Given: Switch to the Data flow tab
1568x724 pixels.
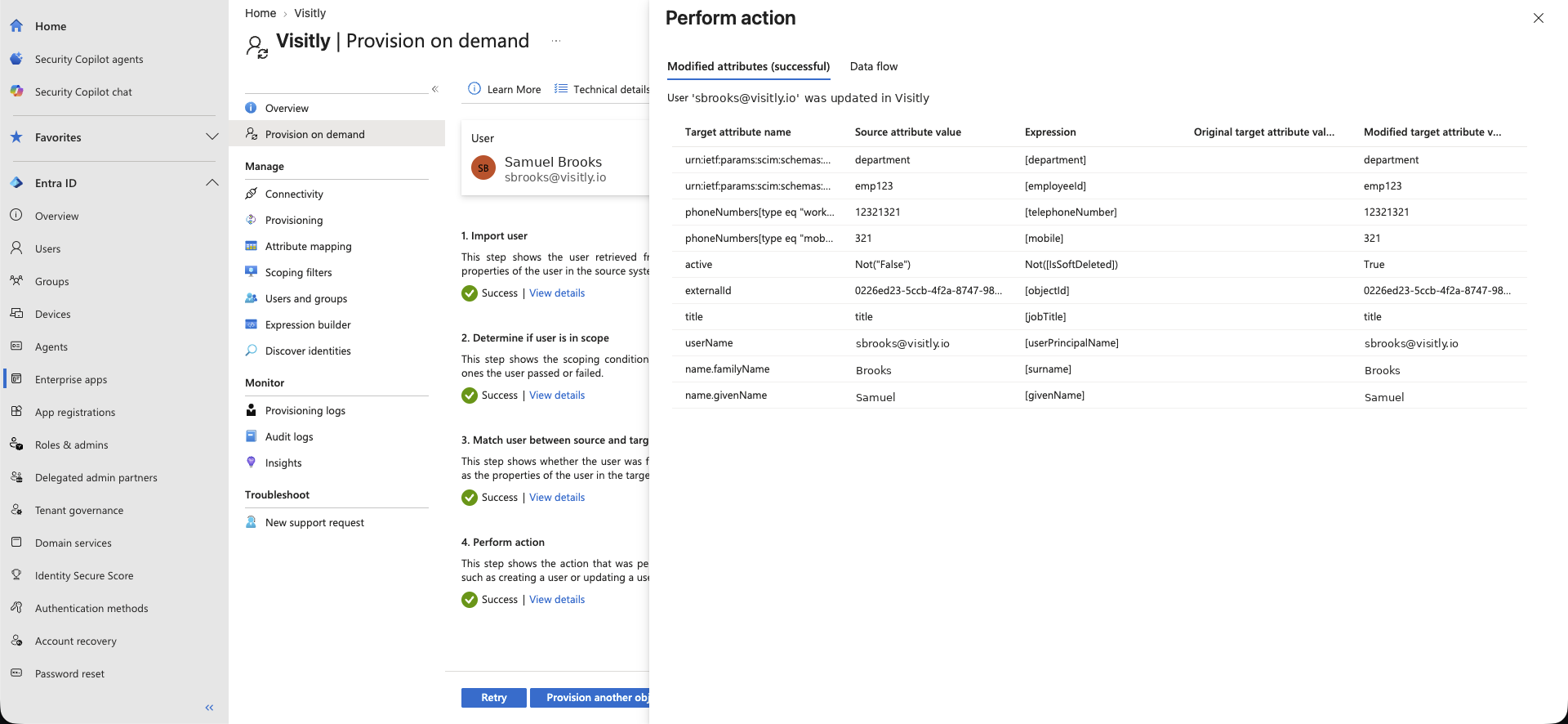Looking at the screenshot, I should pyautogui.click(x=874, y=66).
